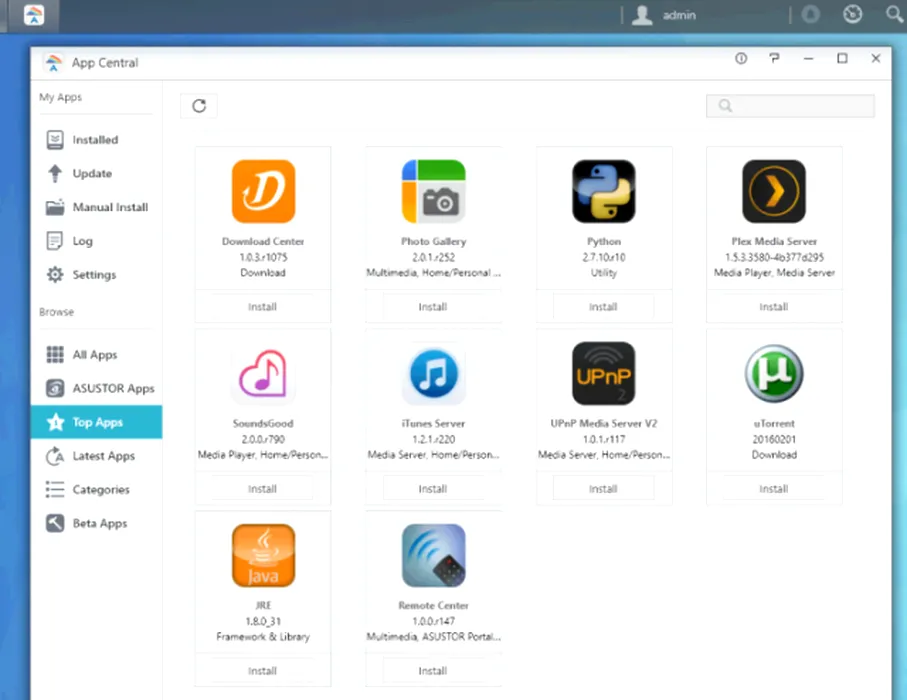
Task: Go to Installed apps
Action: (96, 140)
